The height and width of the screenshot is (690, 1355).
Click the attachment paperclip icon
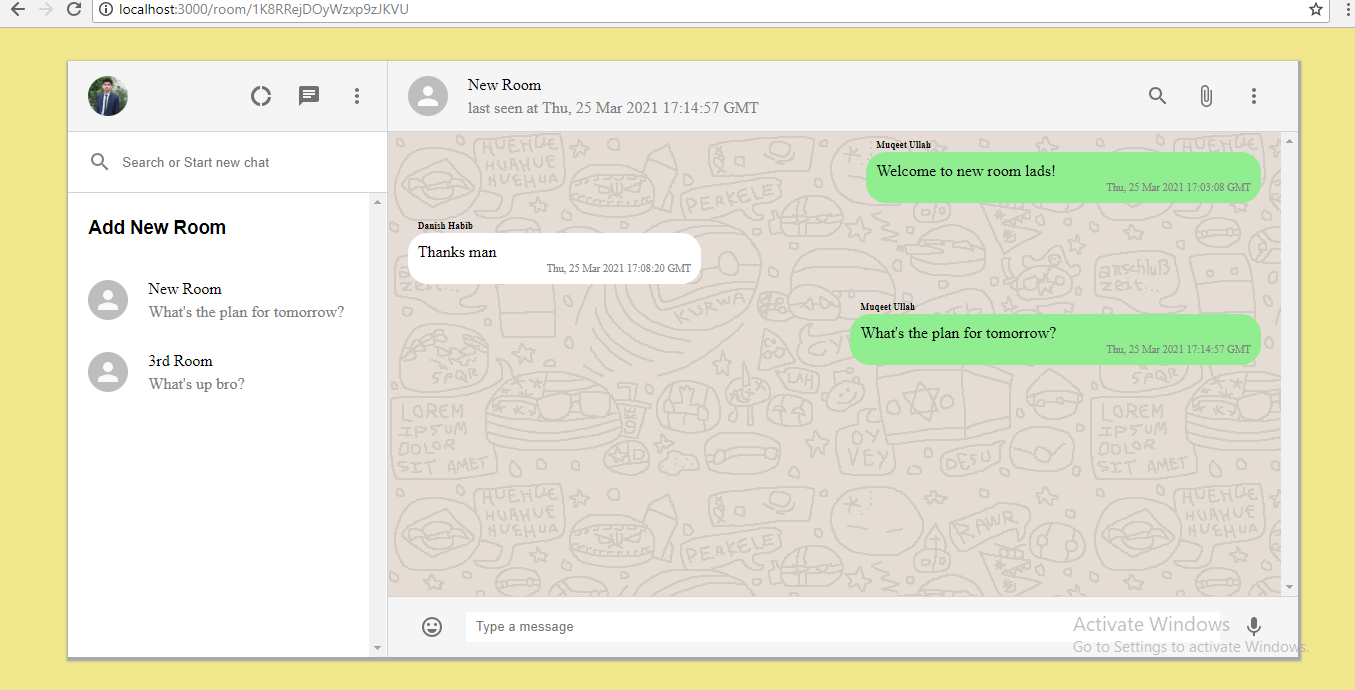coord(1205,95)
